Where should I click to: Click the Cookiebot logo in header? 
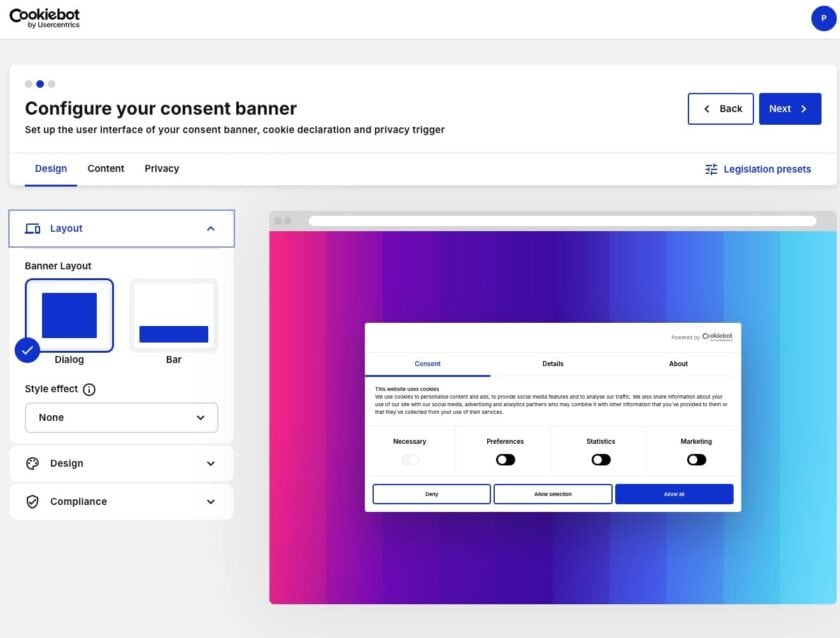pos(44,18)
